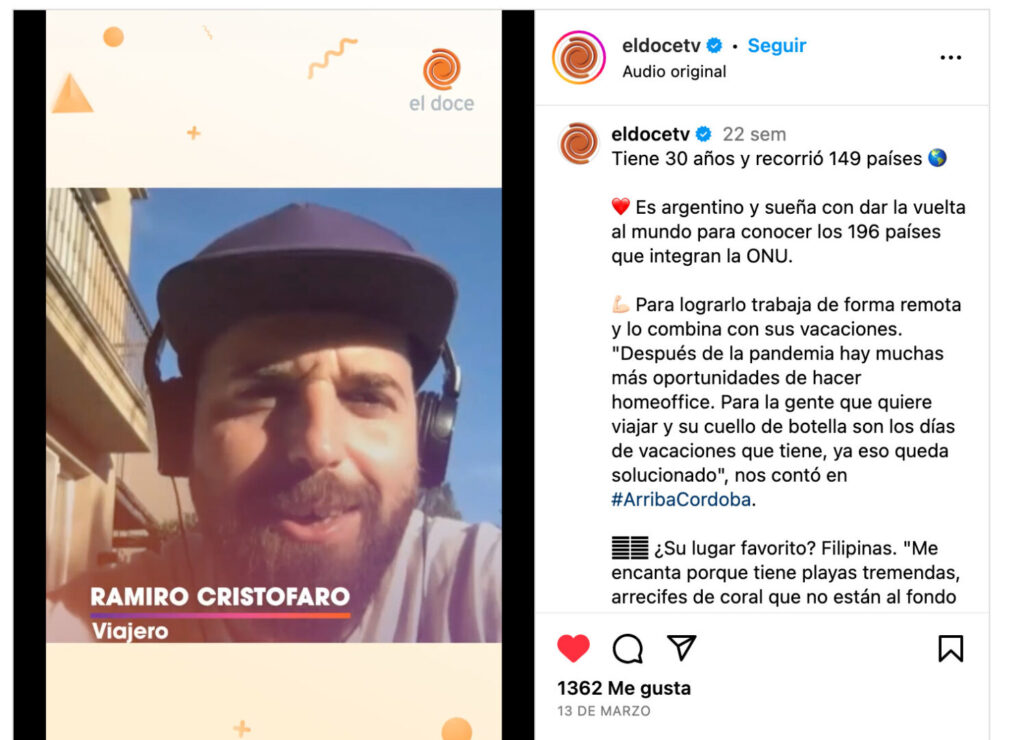1024x740 pixels.
Task: Click the 13 DE MARZO date stamp
Action: [x=603, y=711]
